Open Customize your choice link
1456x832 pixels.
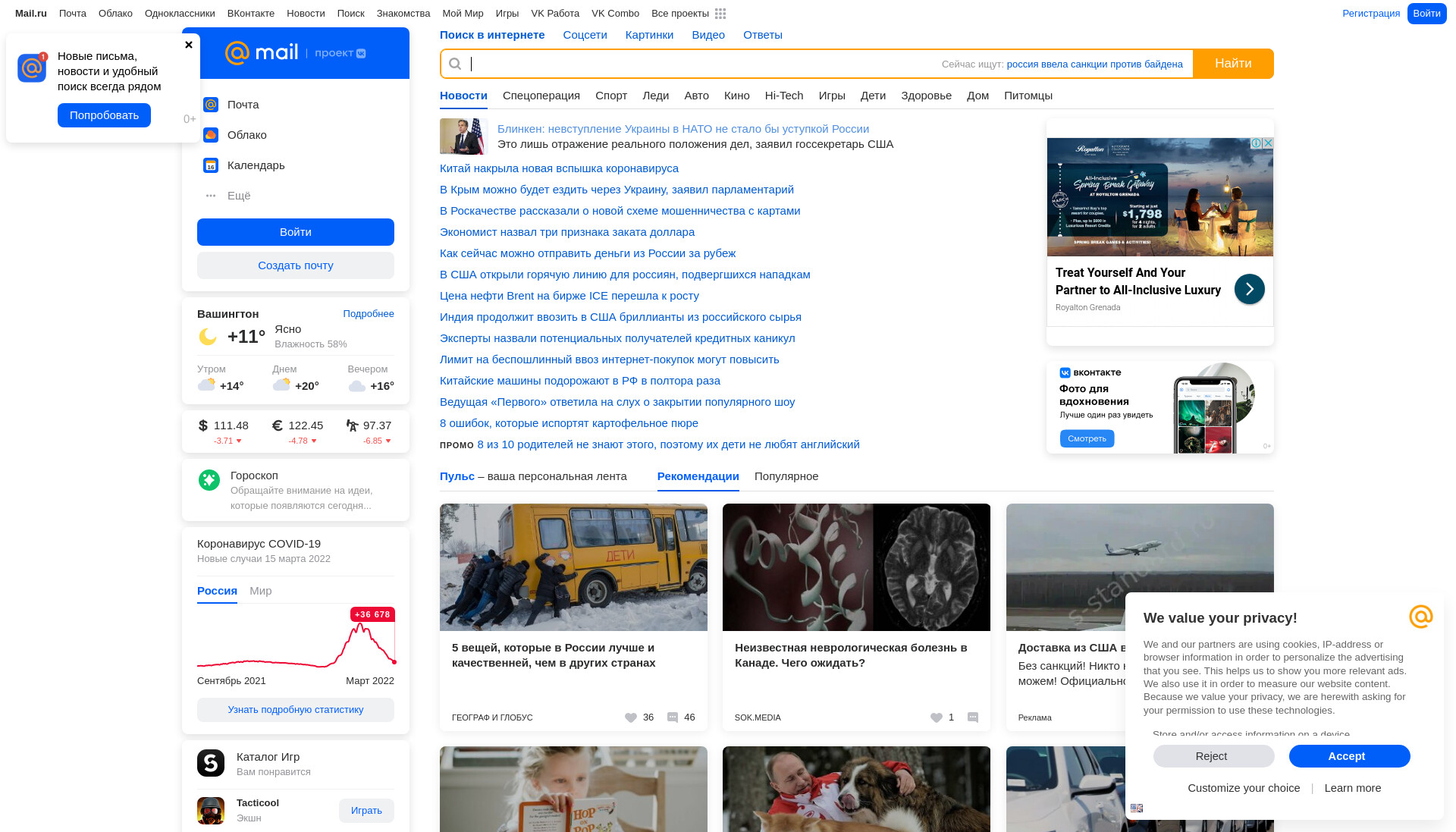coord(1244,788)
